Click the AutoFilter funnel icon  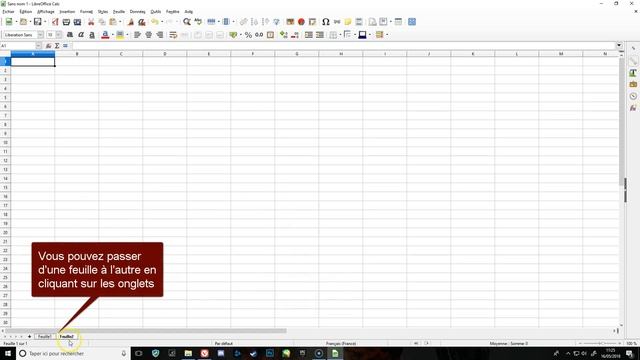click(x=276, y=22)
